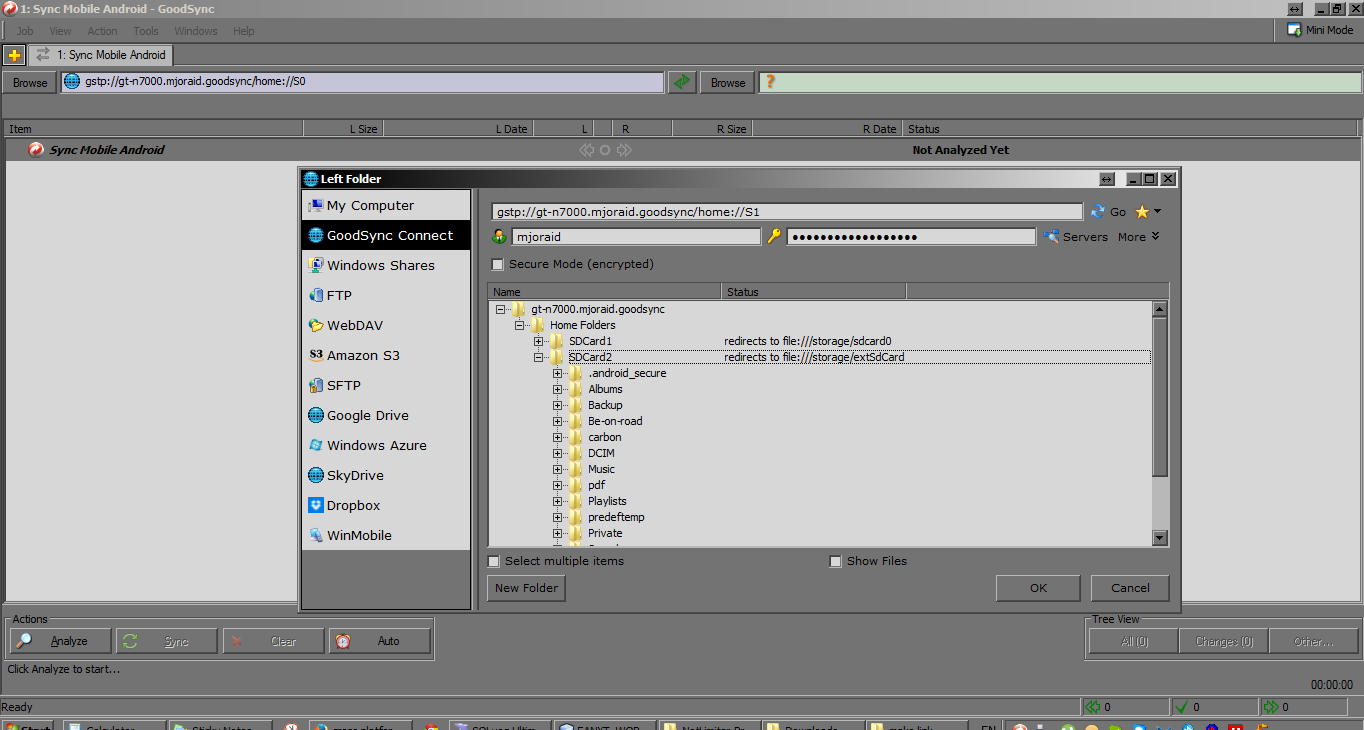This screenshot has height=730, width=1364.
Task: Click the green check counter in status bar
Action: (x=1180, y=707)
